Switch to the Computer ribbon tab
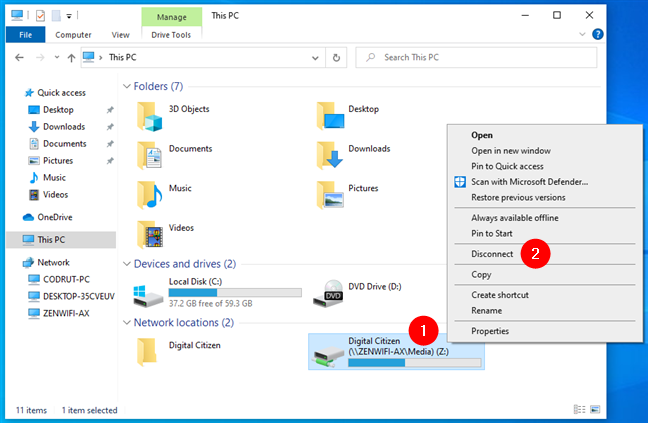The image size is (648, 423). tap(73, 35)
